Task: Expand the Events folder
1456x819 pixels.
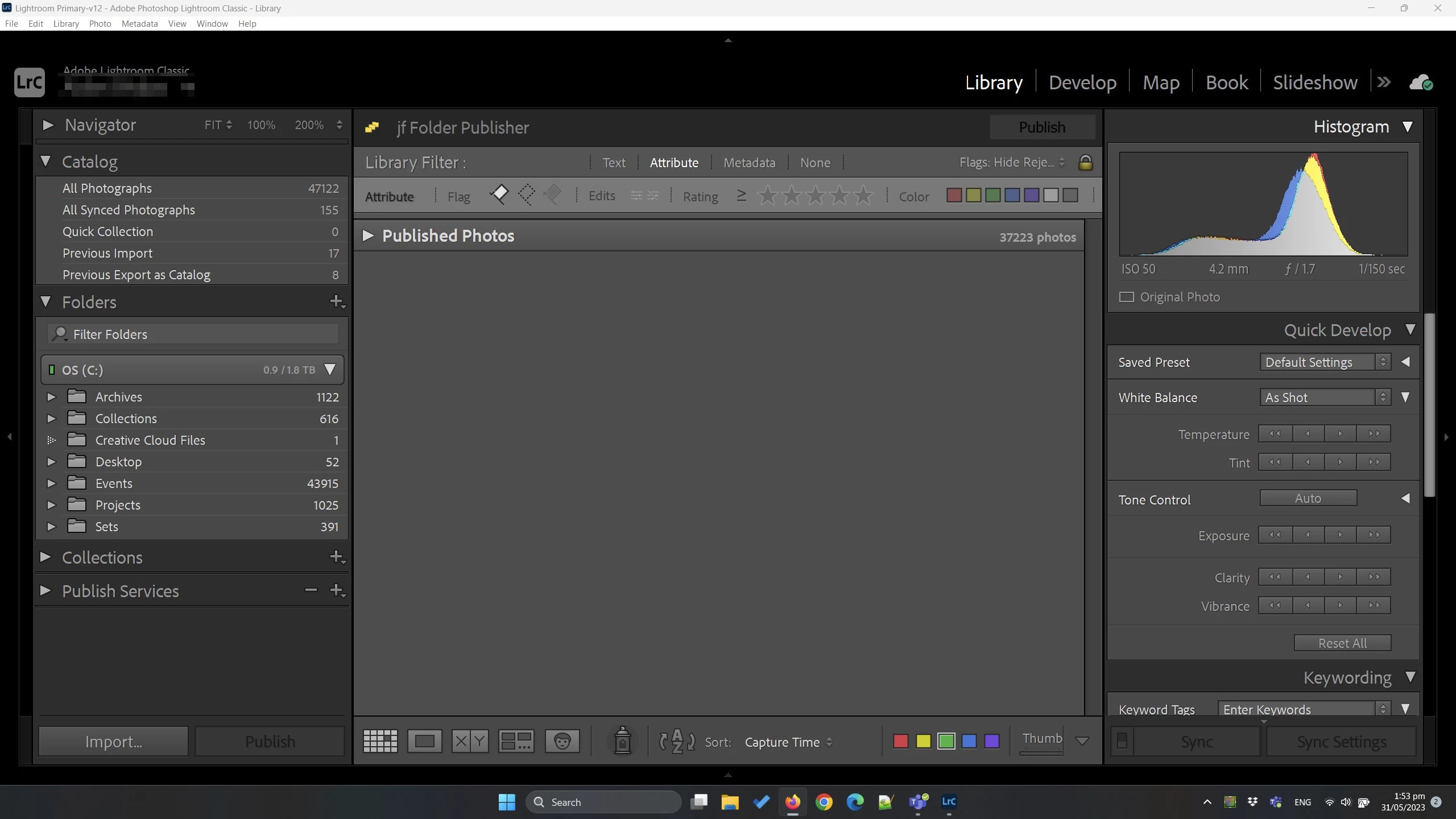Action: click(51, 483)
